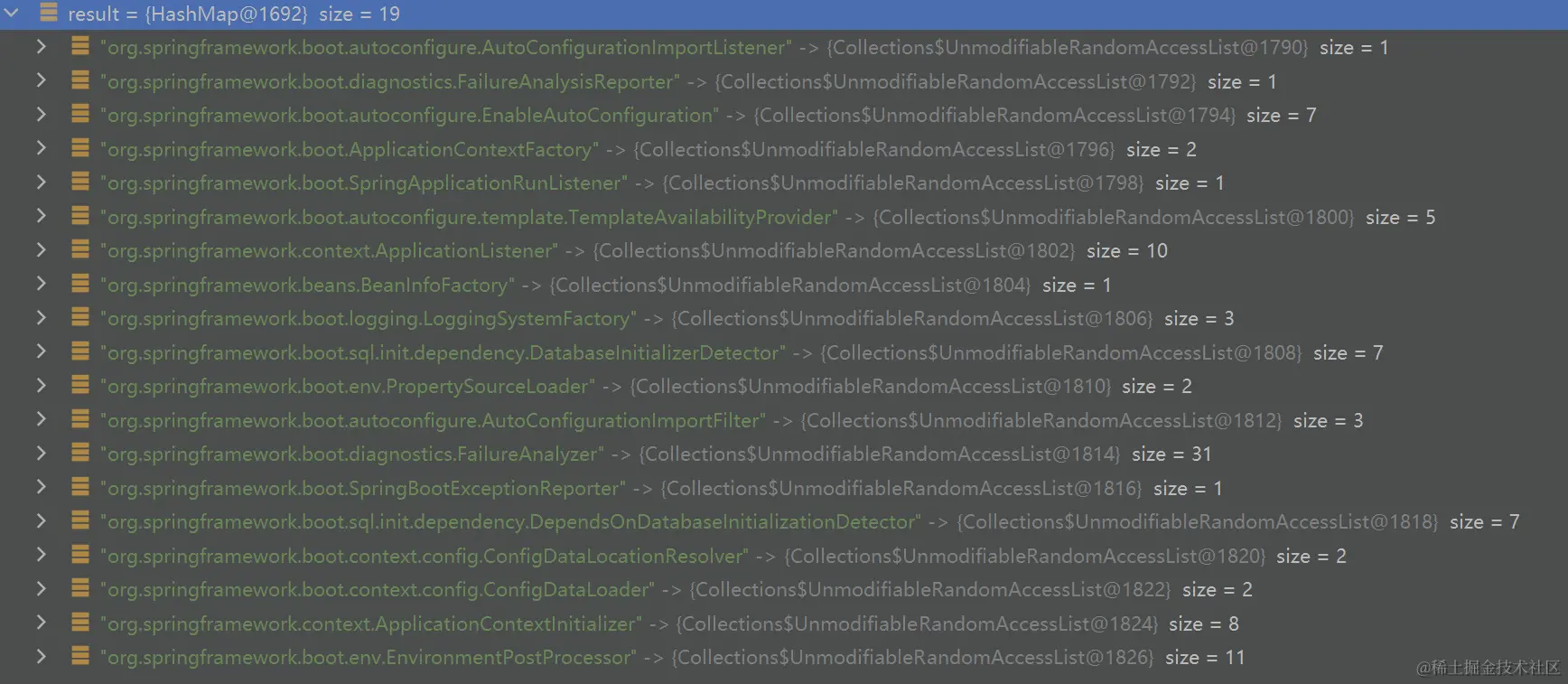
Task: Click icon beside ApplicationContextFactory entry
Action: coord(80,148)
